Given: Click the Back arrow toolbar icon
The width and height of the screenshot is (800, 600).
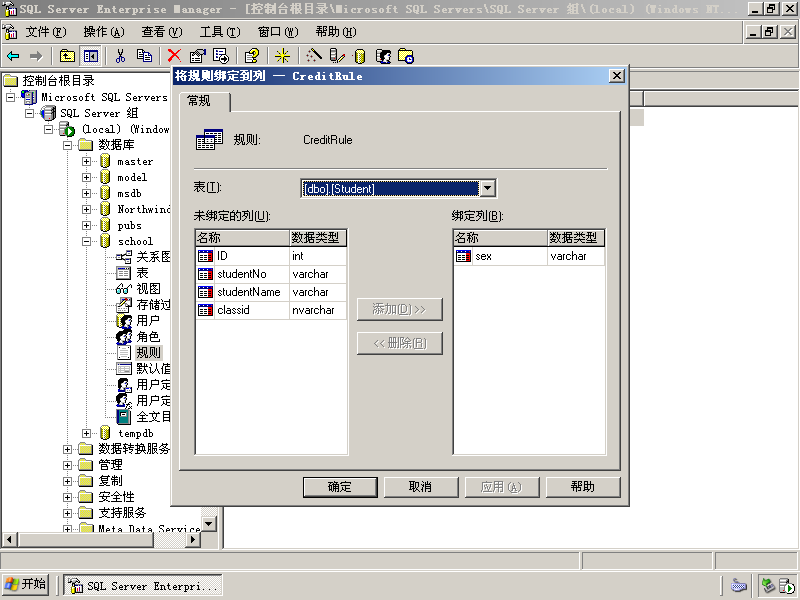Looking at the screenshot, I should pos(13,56).
